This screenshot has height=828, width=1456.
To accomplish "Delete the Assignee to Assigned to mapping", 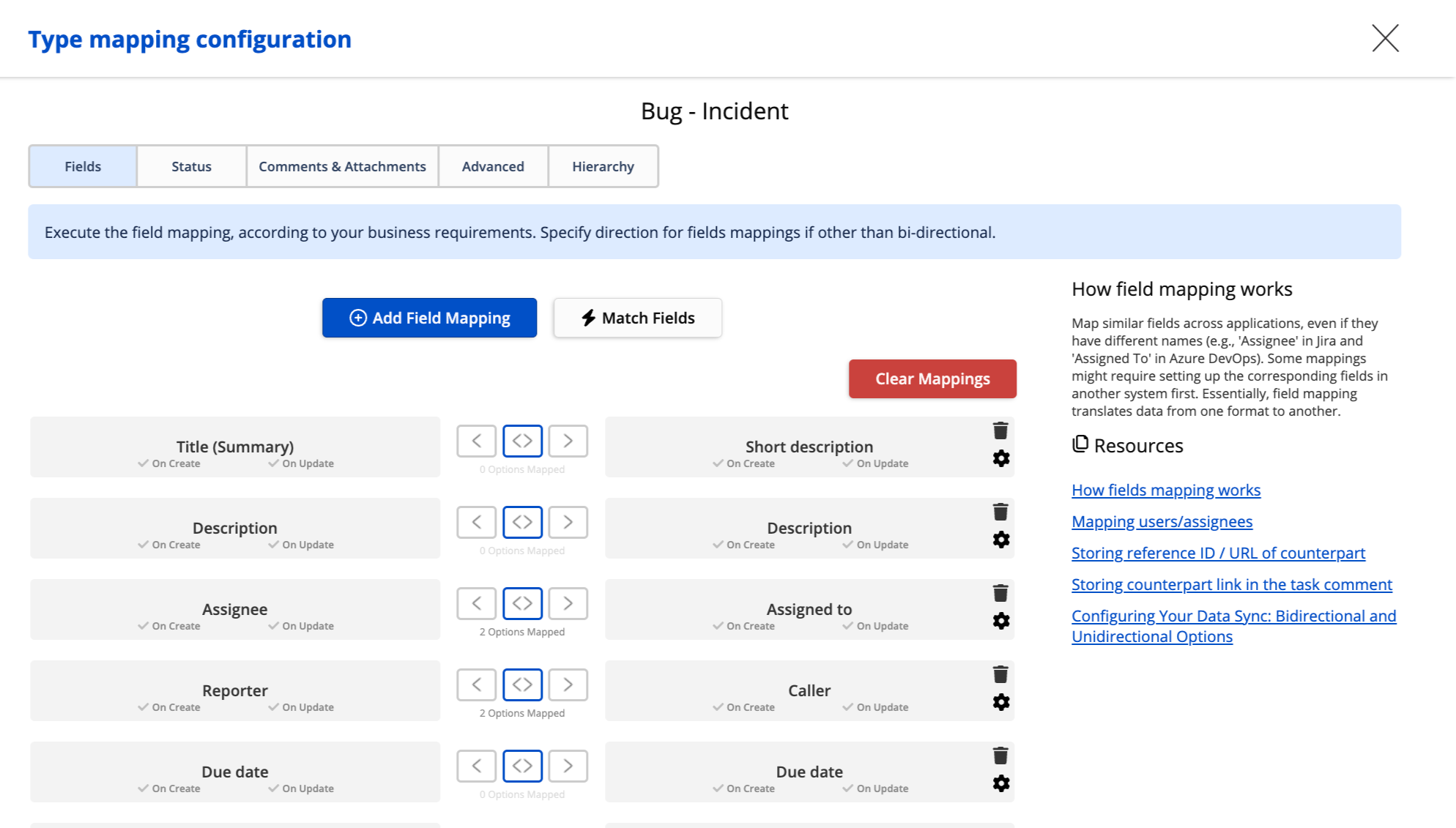I will coord(1000,593).
